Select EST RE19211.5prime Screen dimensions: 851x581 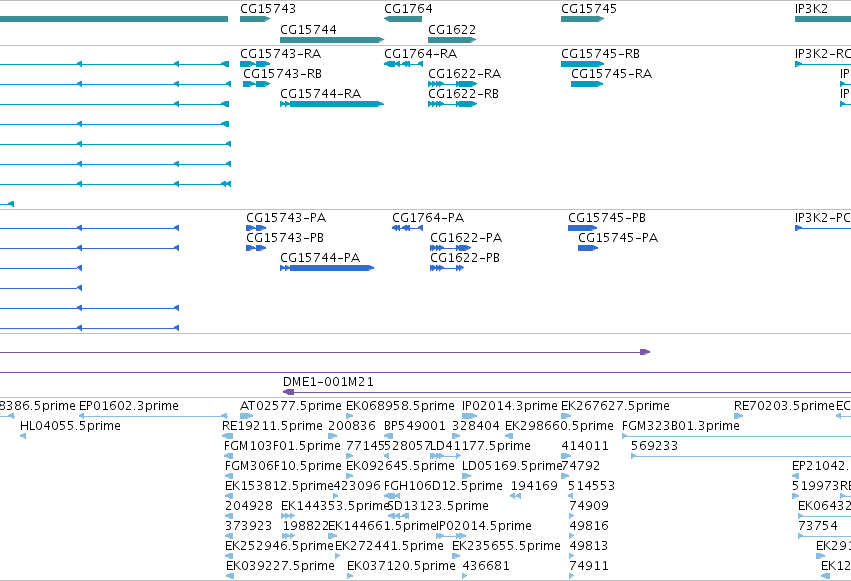272,426
